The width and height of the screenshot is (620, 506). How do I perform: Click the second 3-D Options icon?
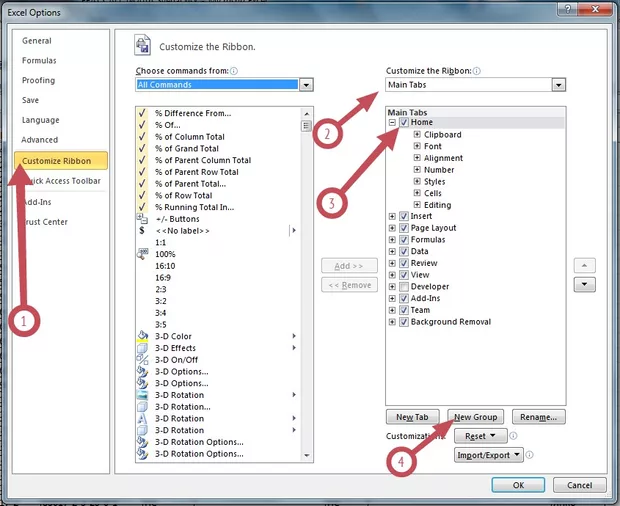pos(142,383)
